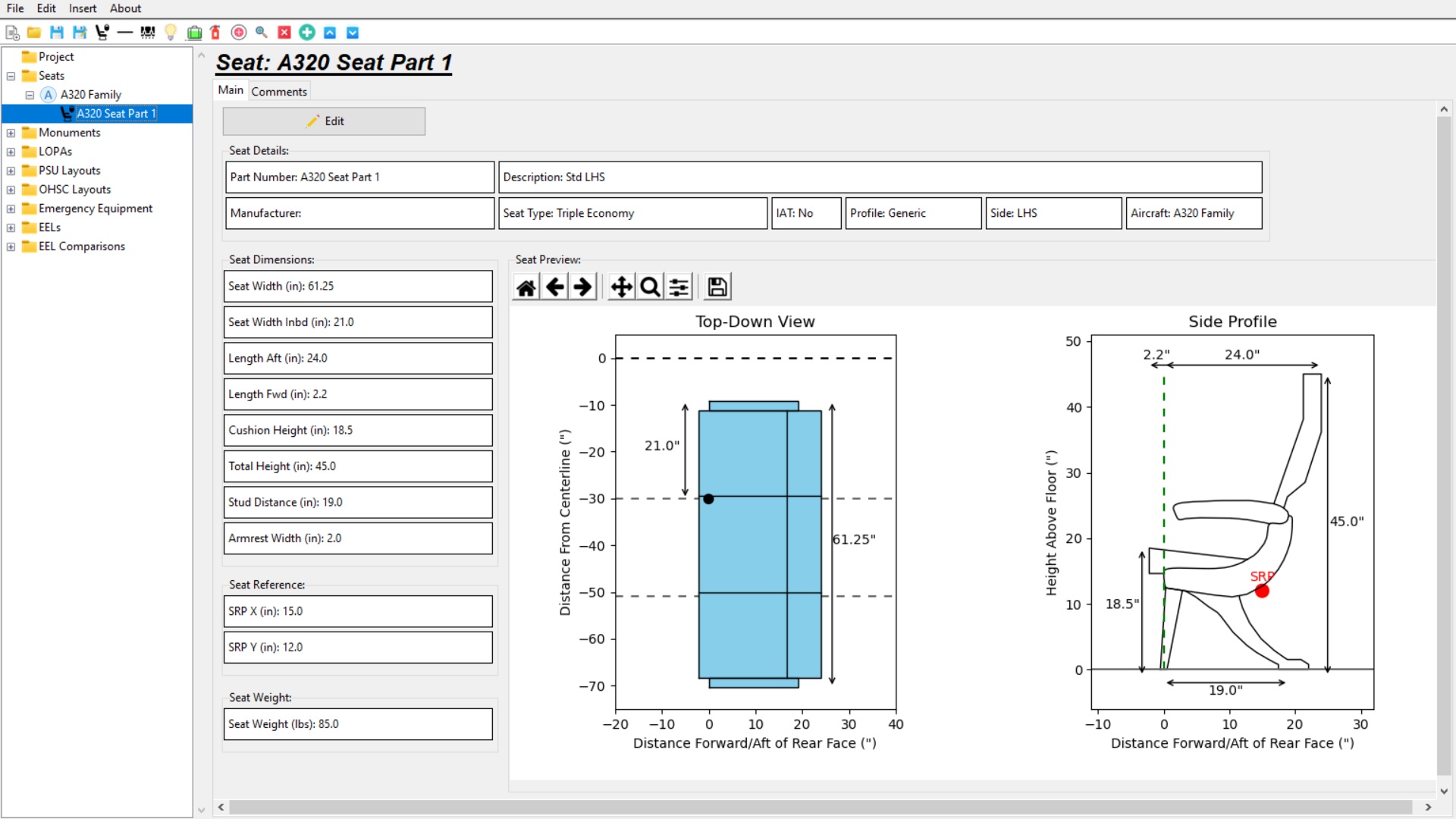Image resolution: width=1456 pixels, height=819 pixels.
Task: Click the red X delete icon
Action: coord(284,33)
